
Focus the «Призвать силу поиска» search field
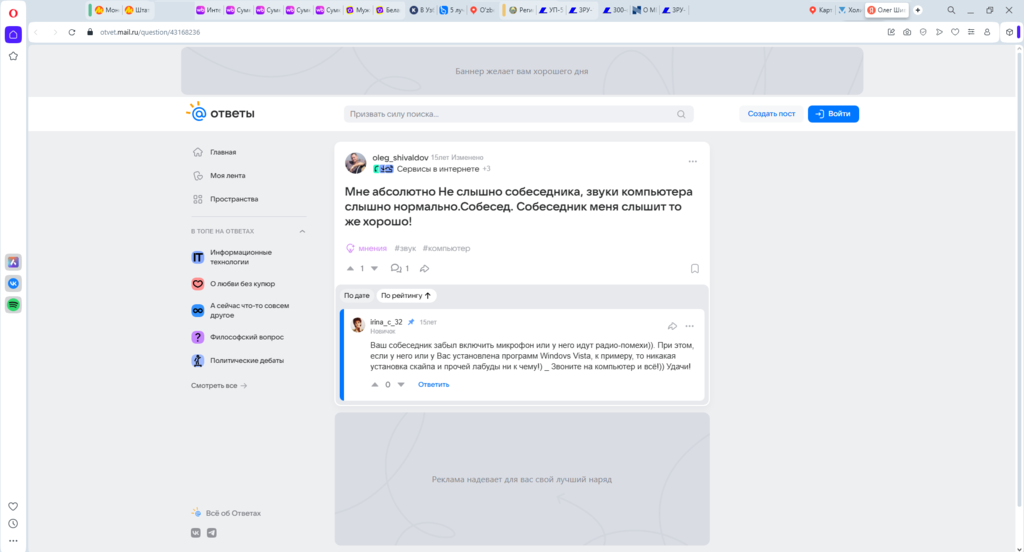510,114
